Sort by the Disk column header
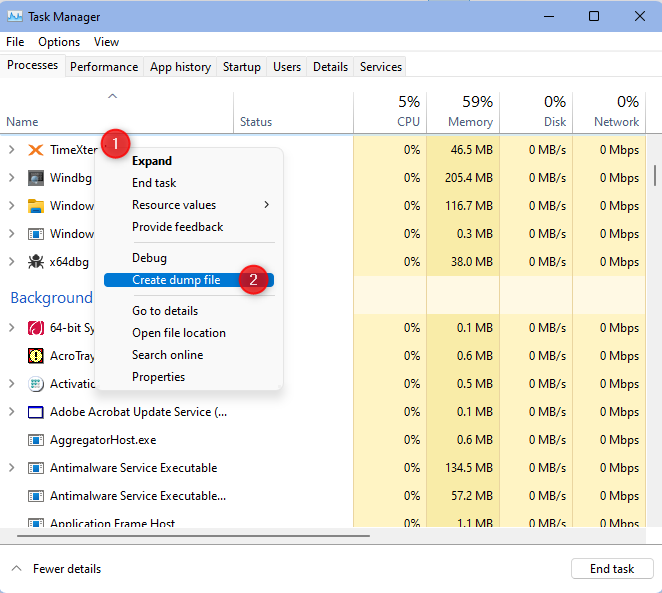The image size is (662, 593). click(x=536, y=113)
